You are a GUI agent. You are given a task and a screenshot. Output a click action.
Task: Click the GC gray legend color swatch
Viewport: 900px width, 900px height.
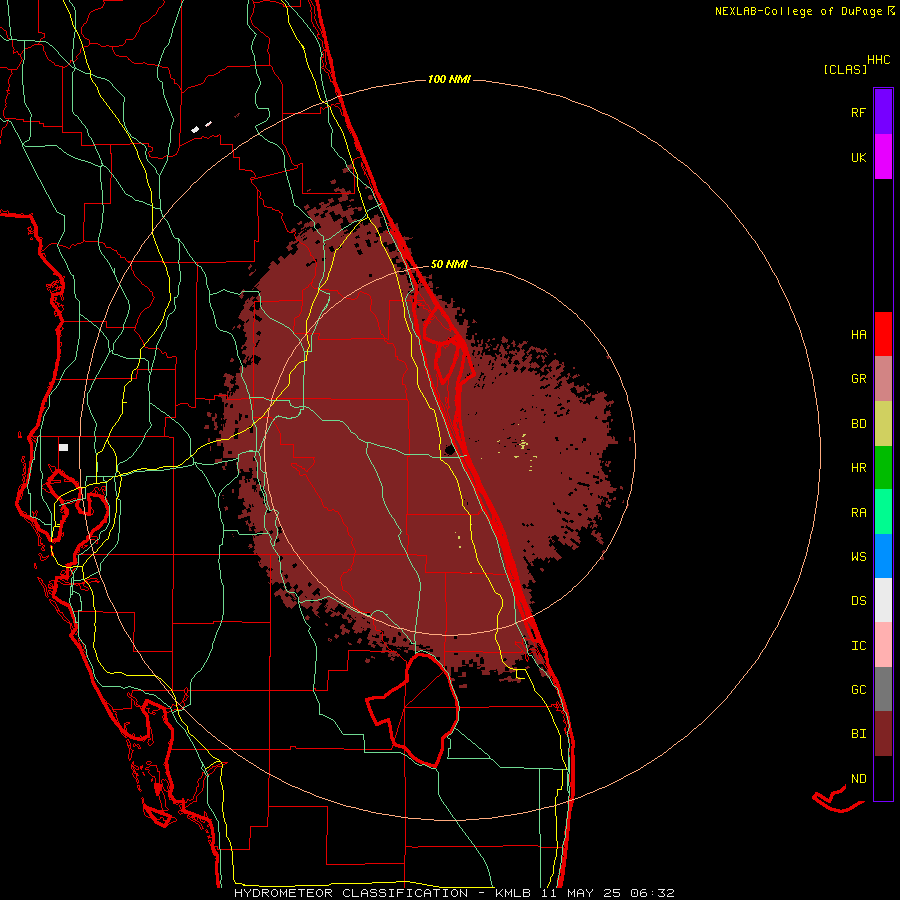pos(883,689)
